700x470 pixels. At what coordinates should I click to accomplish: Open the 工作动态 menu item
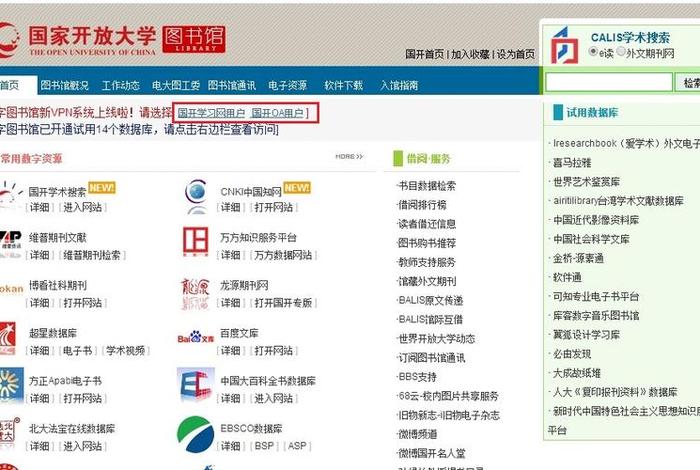pos(121,85)
